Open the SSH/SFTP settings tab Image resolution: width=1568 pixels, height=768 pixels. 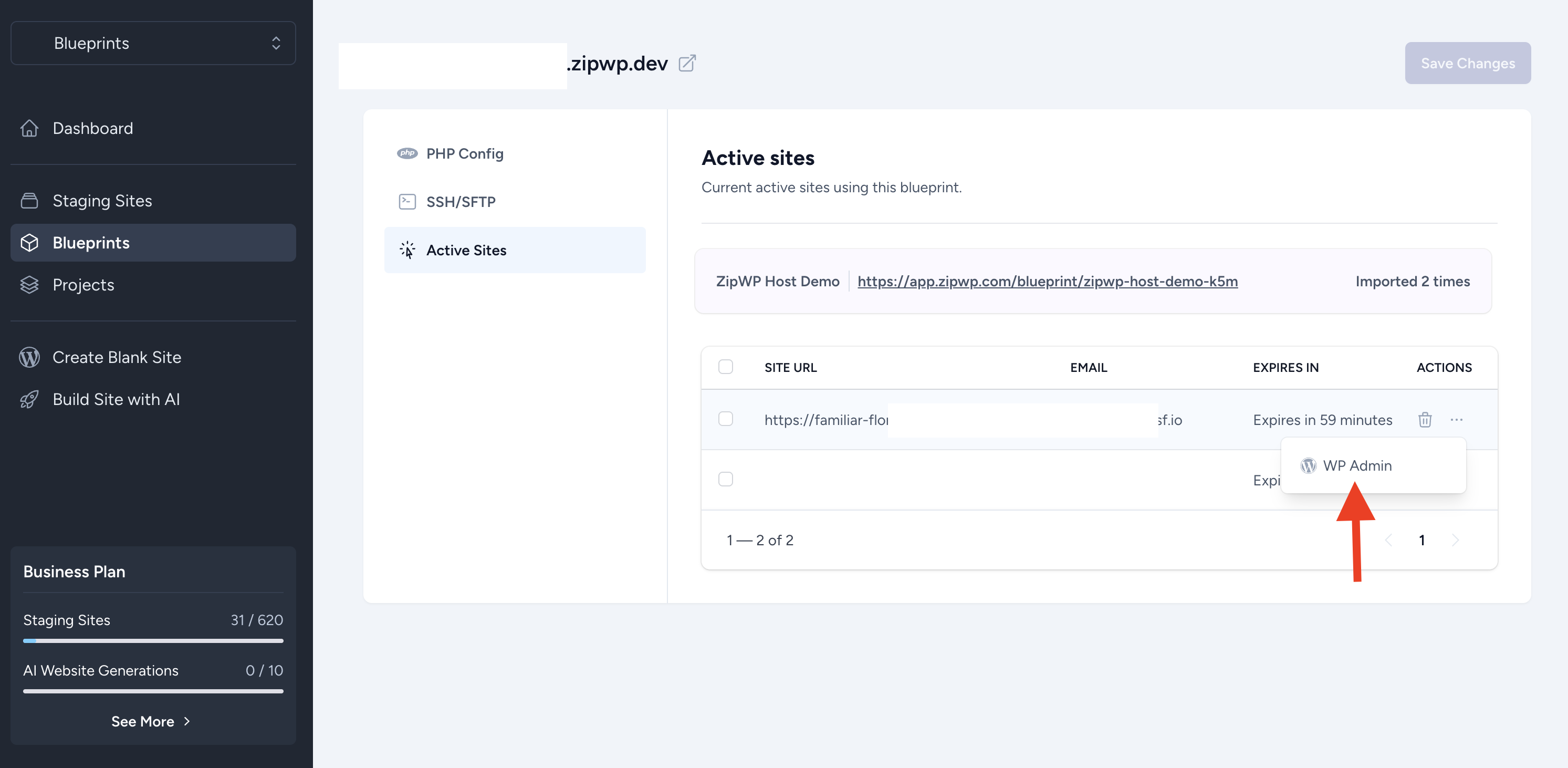pos(461,202)
